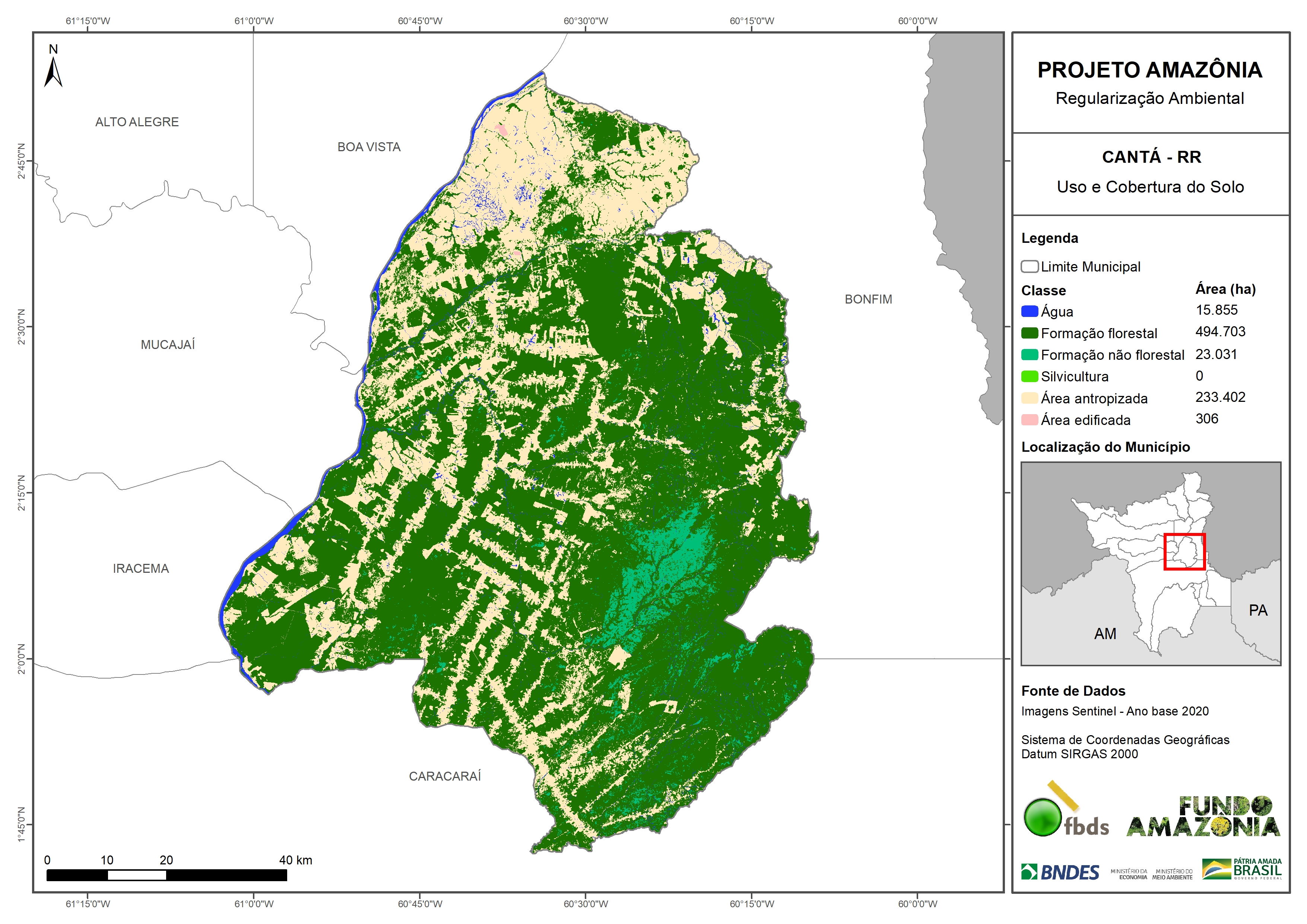Click the teal Formação não florestal swatch

pyautogui.click(x=1029, y=355)
